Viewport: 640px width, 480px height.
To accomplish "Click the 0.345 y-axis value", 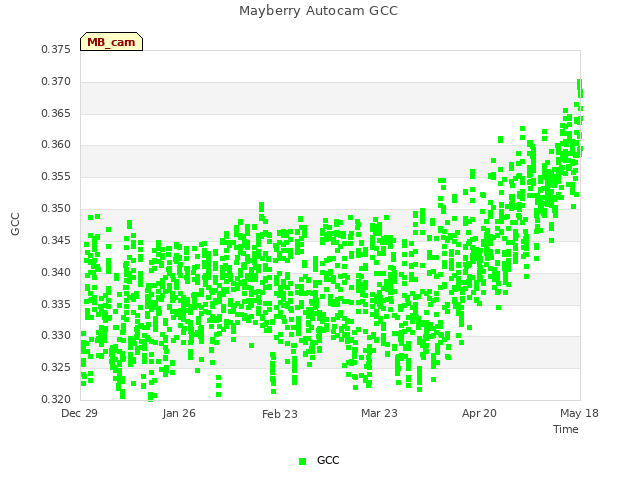I will tap(56, 240).
